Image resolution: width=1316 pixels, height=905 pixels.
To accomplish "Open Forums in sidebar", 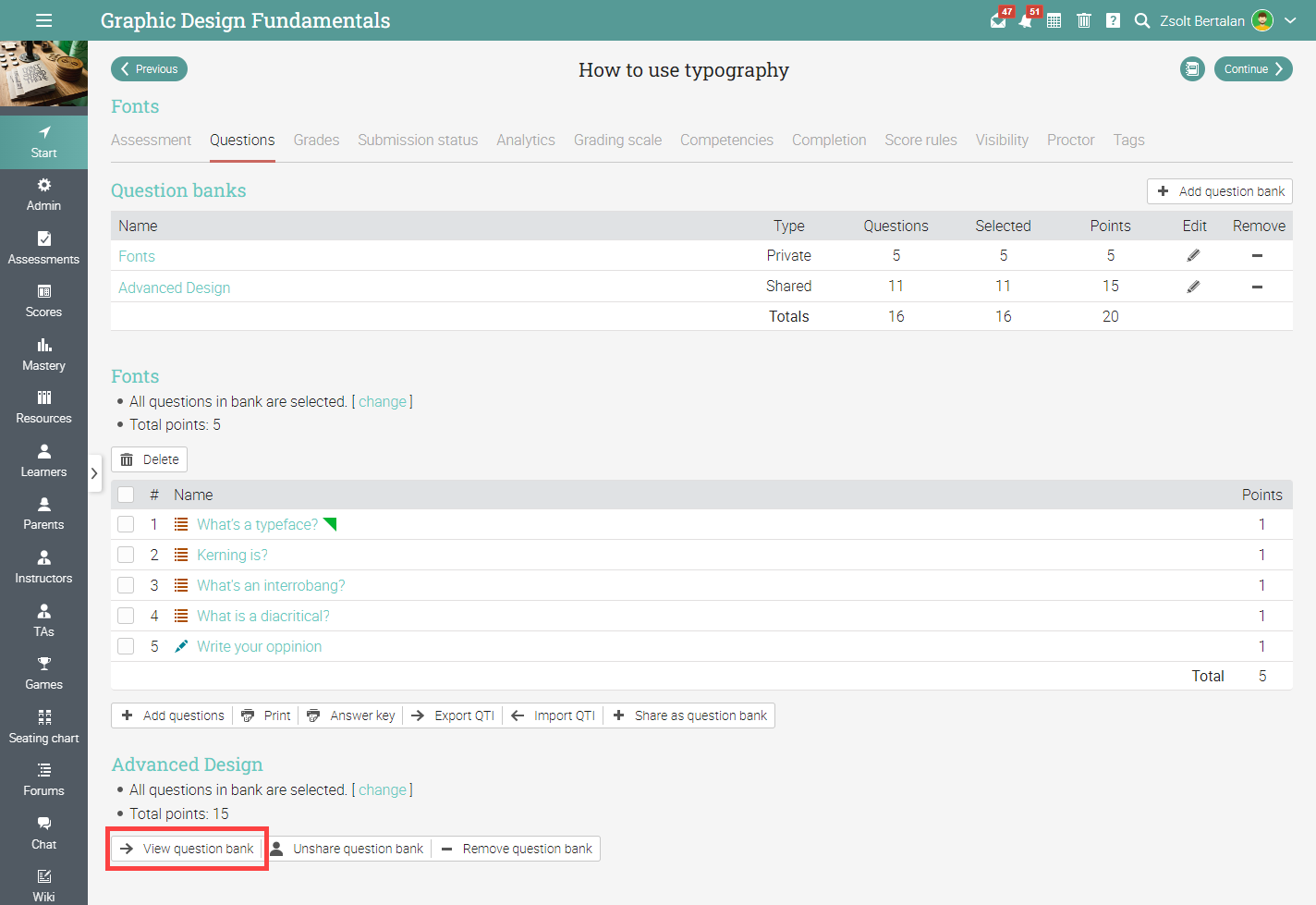I will pyautogui.click(x=43, y=780).
